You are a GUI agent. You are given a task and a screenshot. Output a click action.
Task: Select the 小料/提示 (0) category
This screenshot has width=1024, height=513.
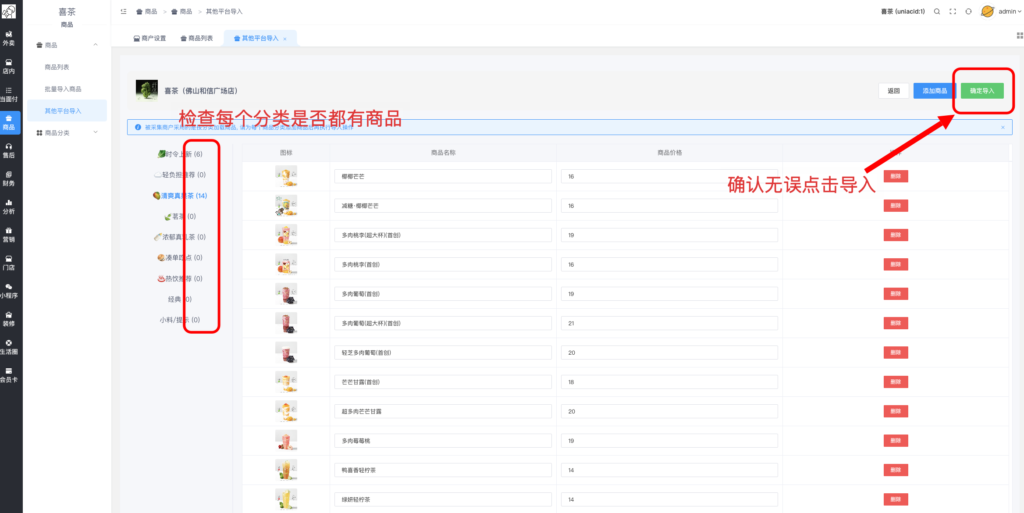click(180, 320)
